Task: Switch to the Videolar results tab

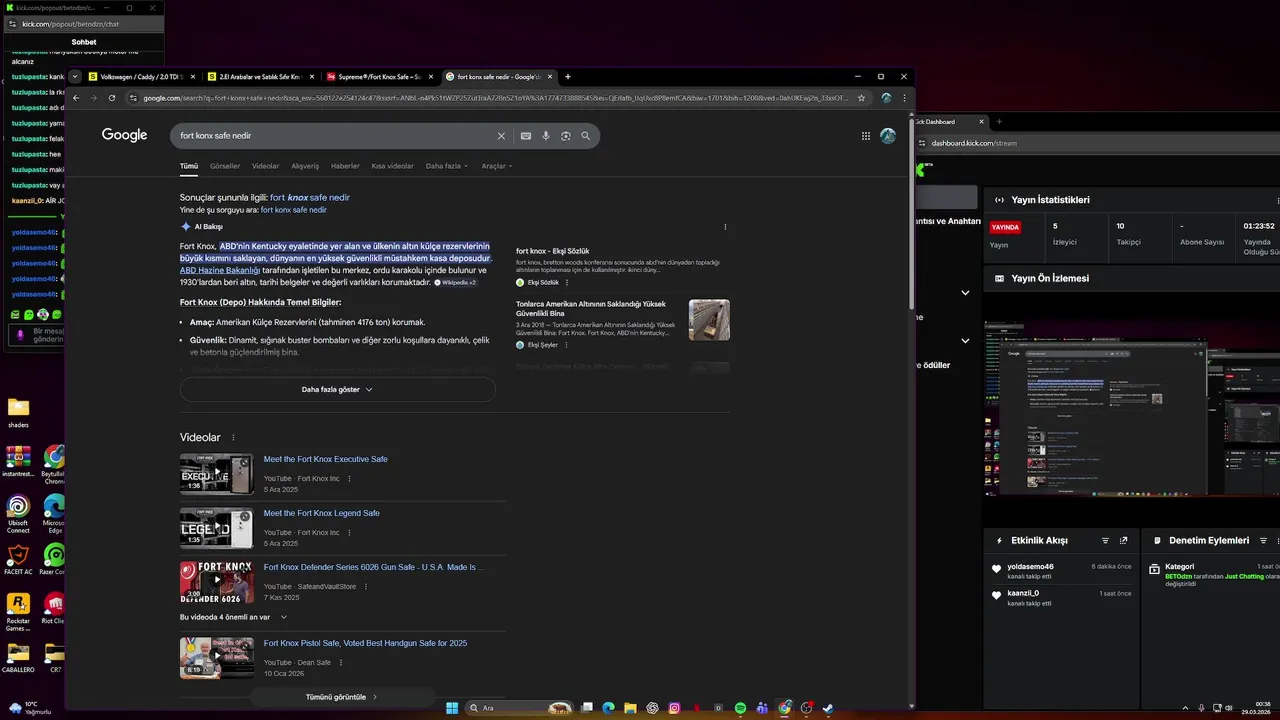Action: click(266, 166)
